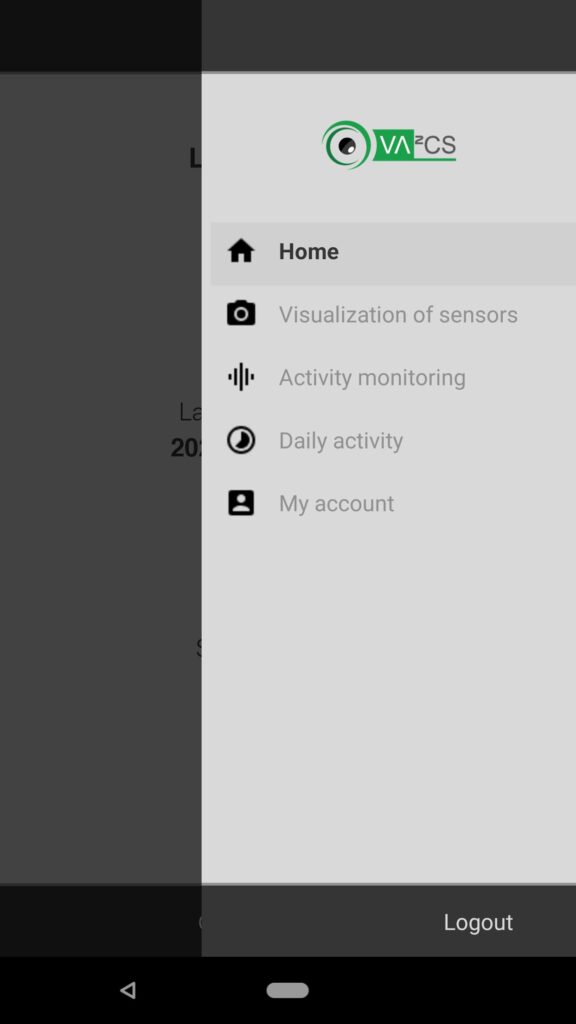The height and width of the screenshot is (1024, 576).
Task: Select the Home menu entry
Action: coord(393,252)
